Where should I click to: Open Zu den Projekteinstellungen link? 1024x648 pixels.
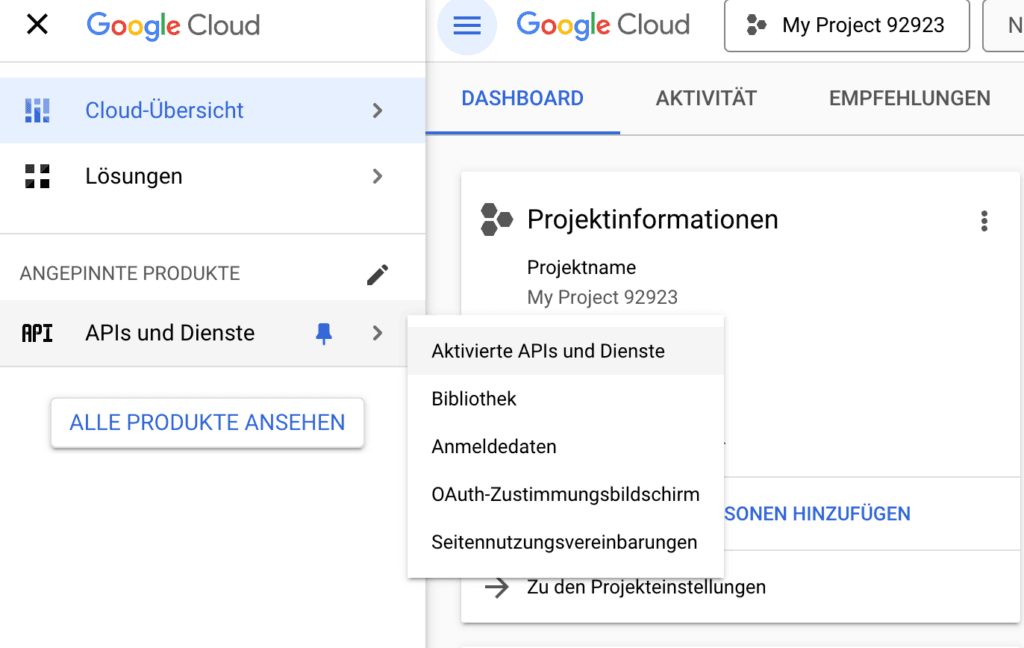pos(647,587)
